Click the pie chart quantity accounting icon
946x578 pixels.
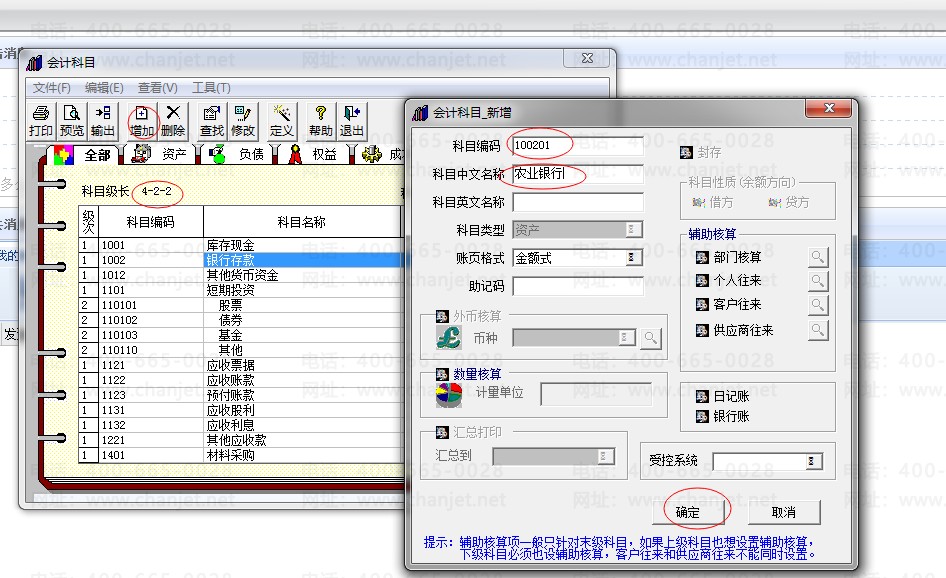pos(448,395)
